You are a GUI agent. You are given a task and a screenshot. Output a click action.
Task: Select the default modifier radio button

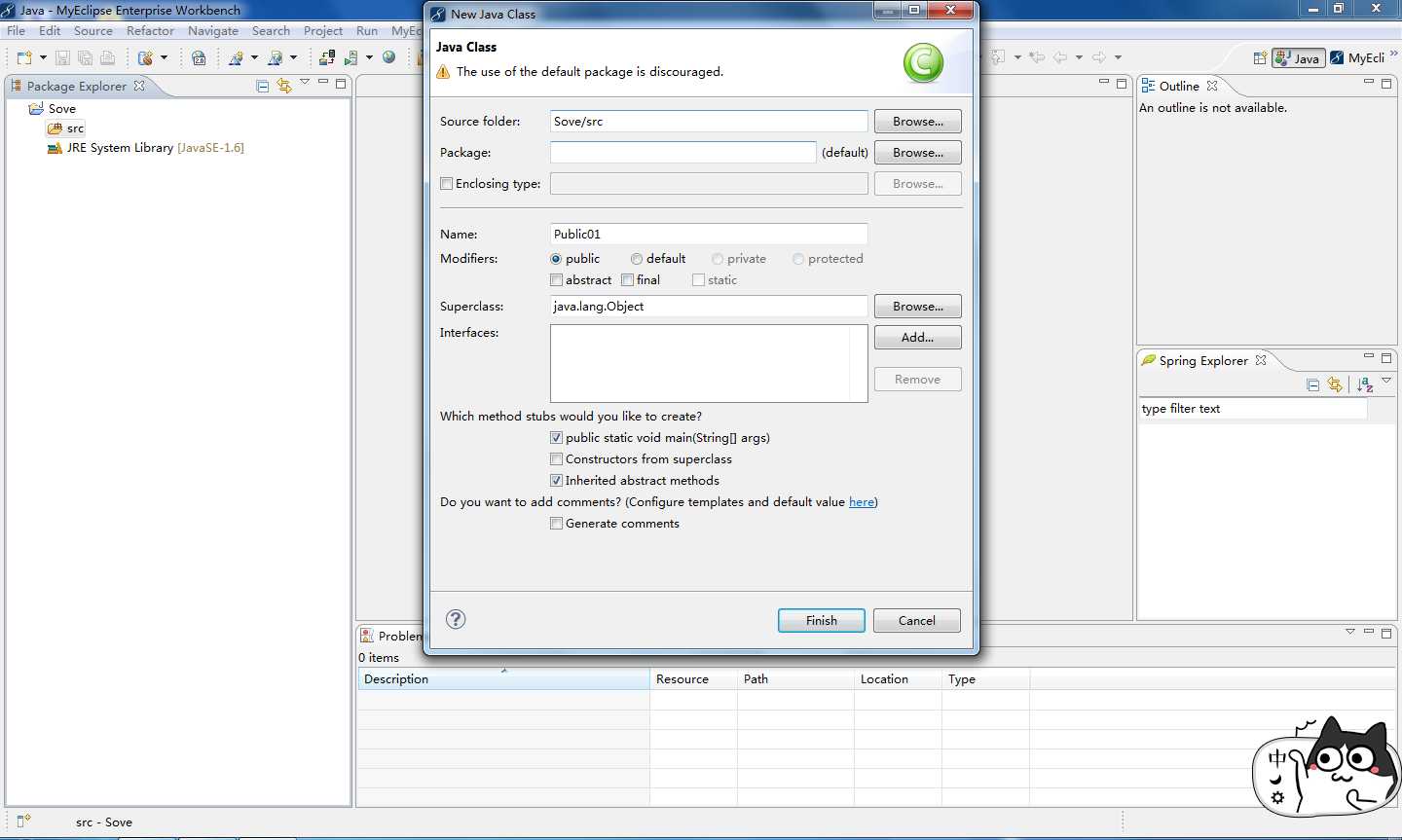pos(637,259)
